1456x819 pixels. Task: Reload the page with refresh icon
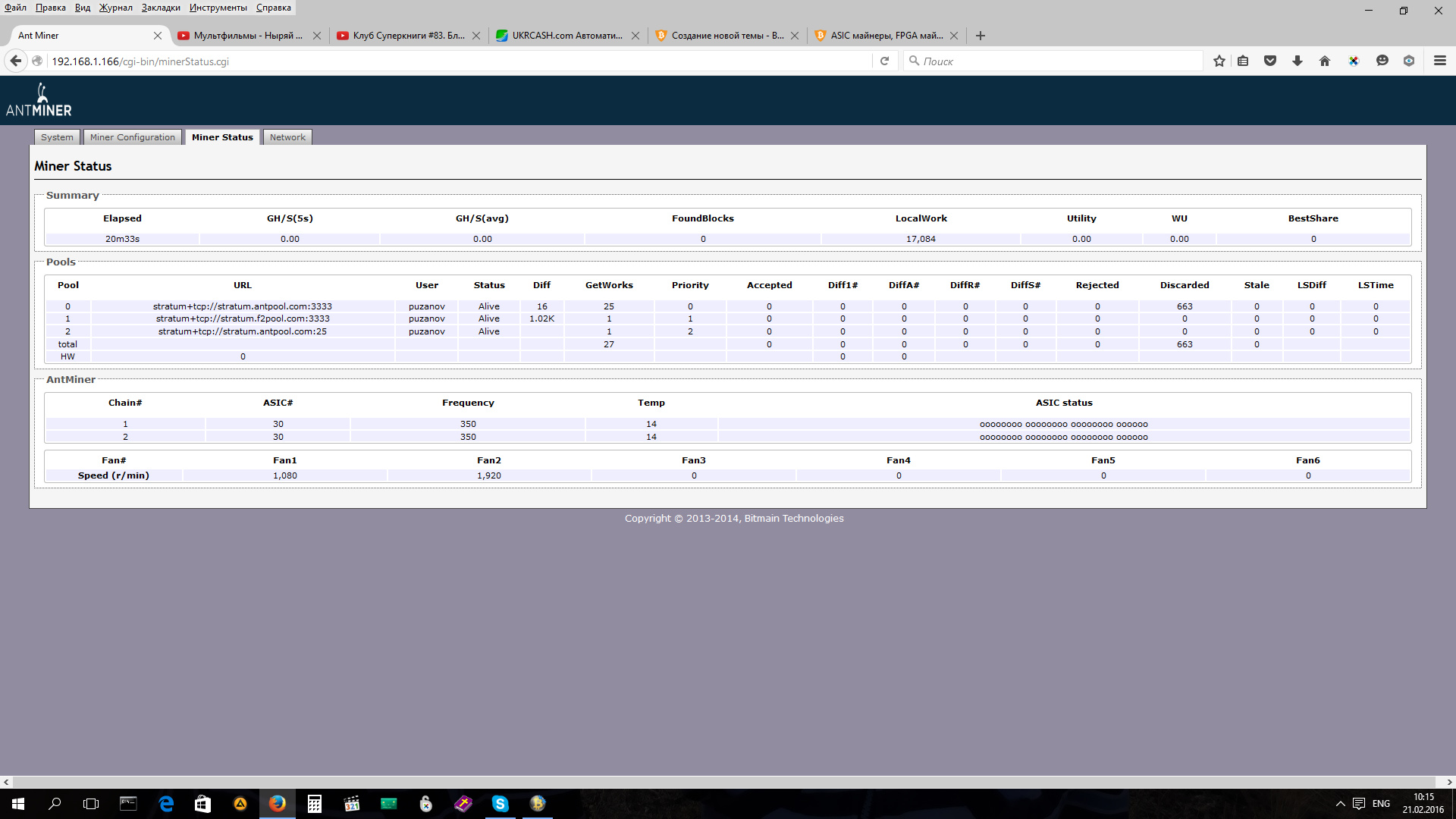[884, 61]
